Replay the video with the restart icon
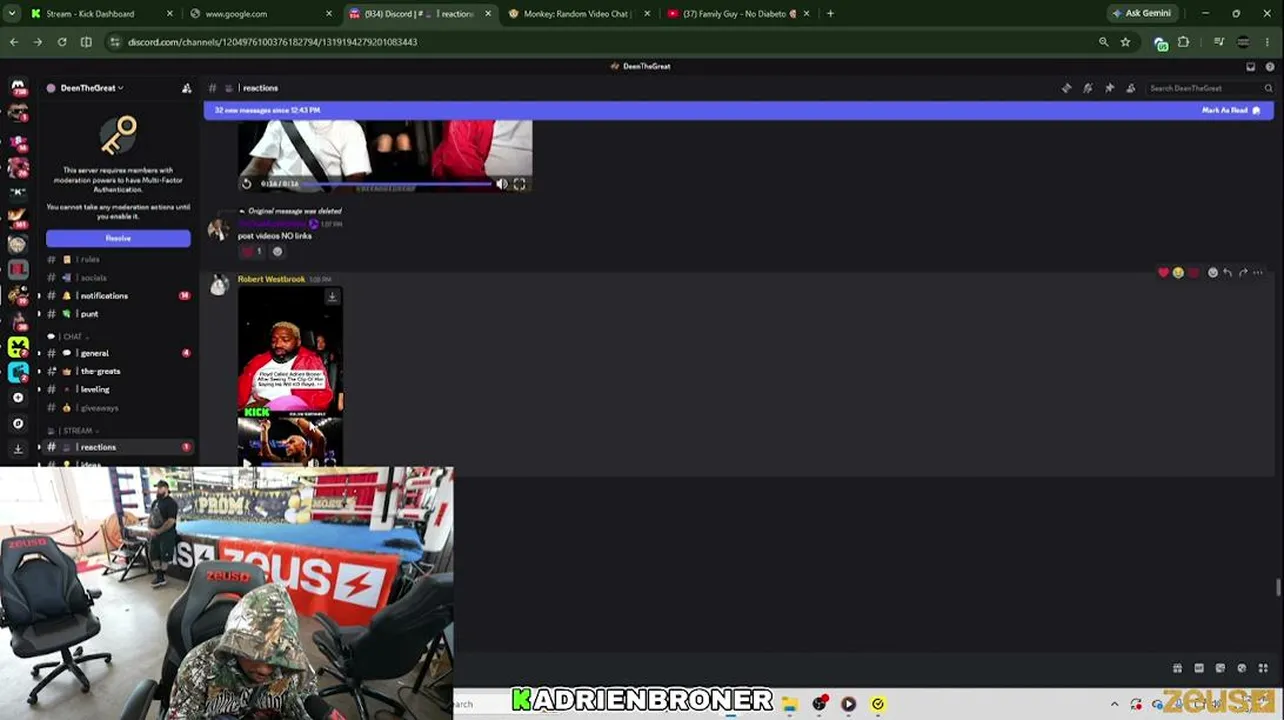The width and height of the screenshot is (1284, 720). (247, 184)
